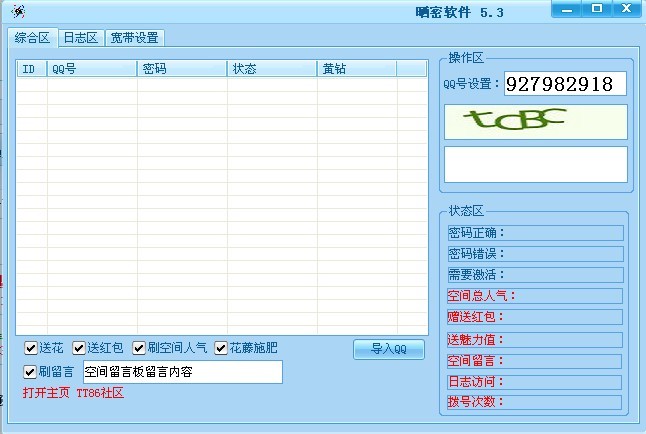This screenshot has height=434, width=646.
Task: Click the 空间总人气 status field
Action: (x=535, y=296)
